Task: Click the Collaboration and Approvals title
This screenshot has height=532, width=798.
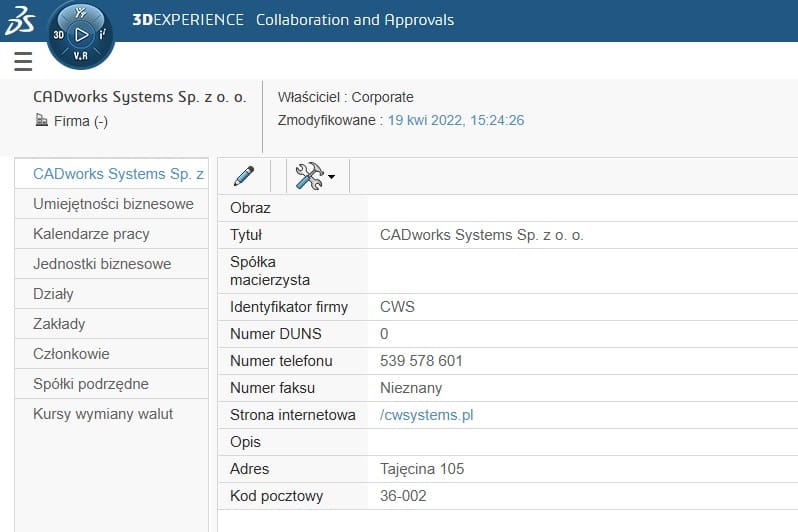Action: click(x=355, y=20)
